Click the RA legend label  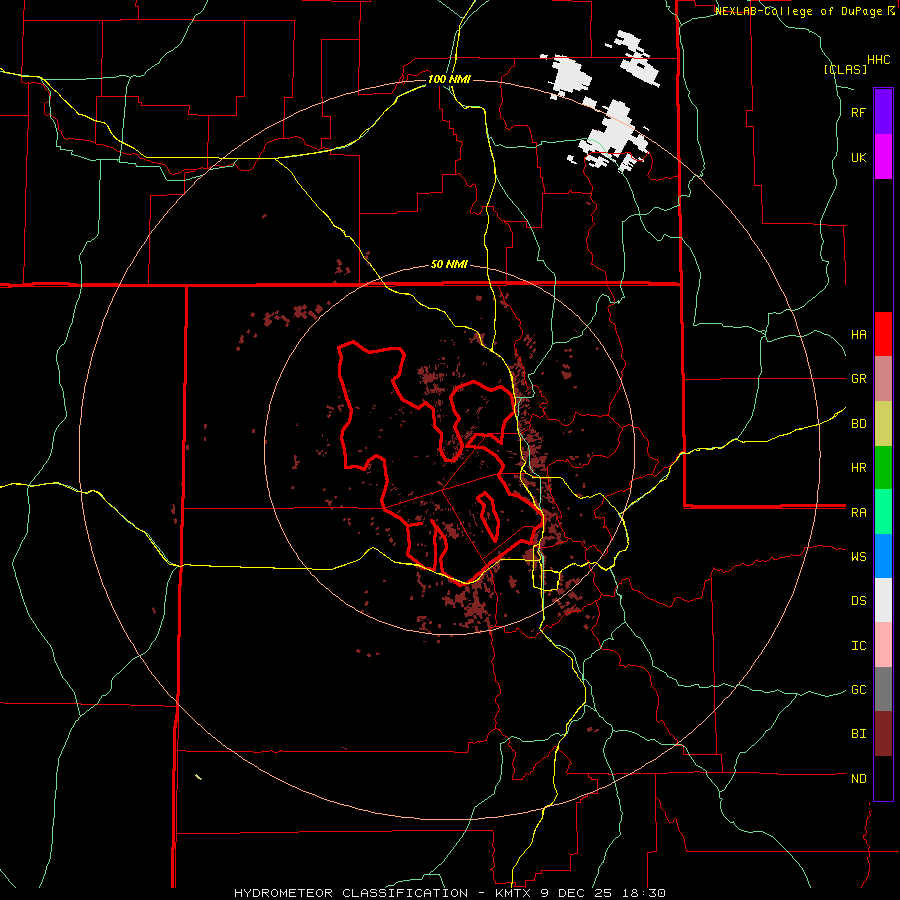coord(858,513)
